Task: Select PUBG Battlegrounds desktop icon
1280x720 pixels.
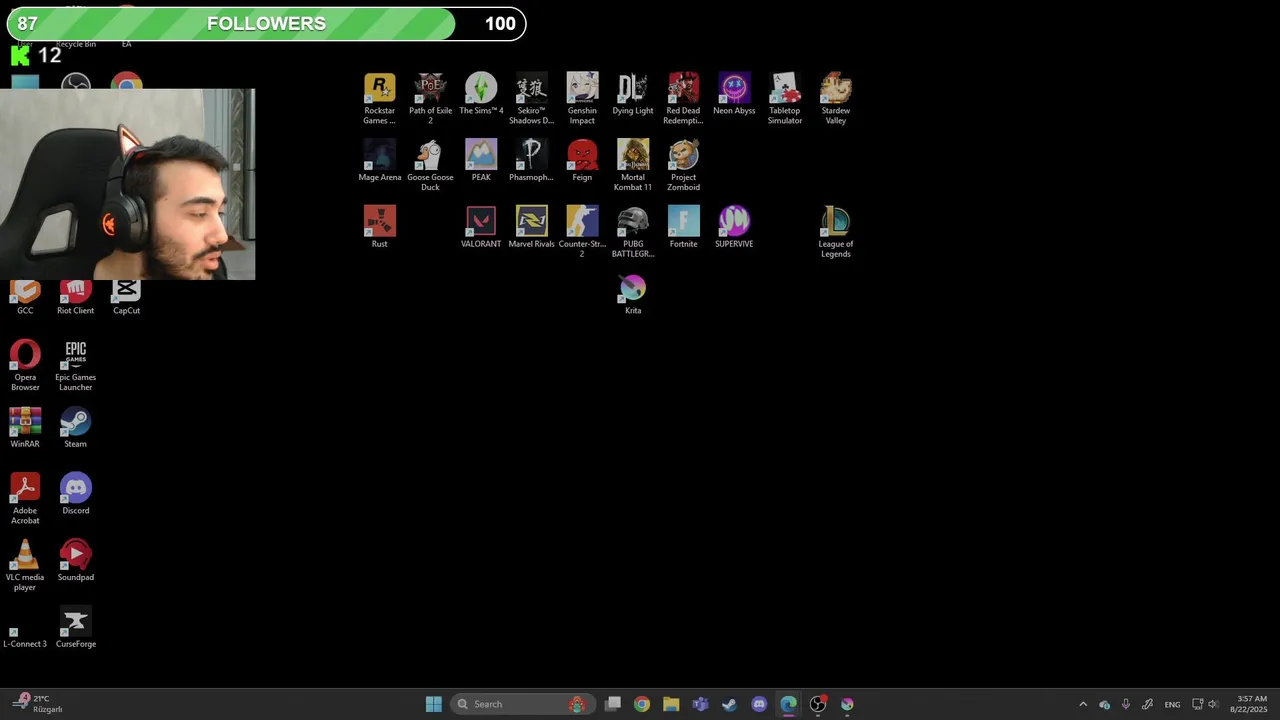Action: [633, 231]
